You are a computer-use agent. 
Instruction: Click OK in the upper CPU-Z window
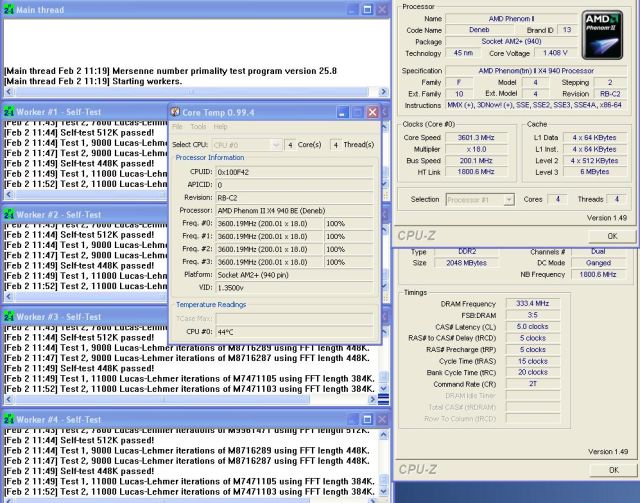tap(612, 236)
